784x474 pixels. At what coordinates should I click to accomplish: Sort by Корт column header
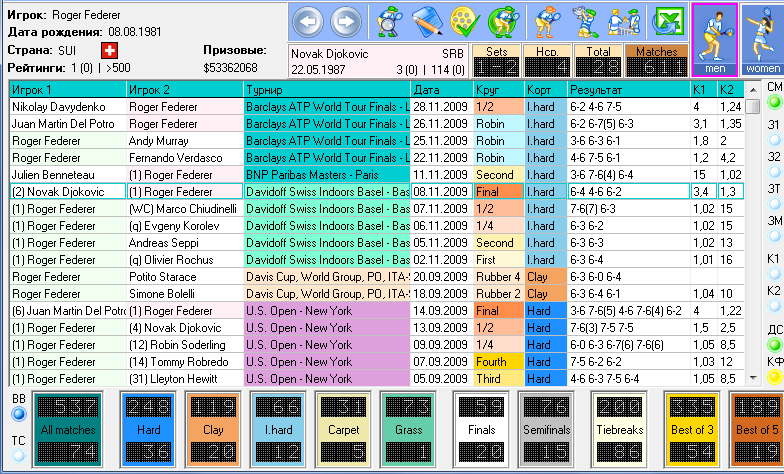point(546,90)
